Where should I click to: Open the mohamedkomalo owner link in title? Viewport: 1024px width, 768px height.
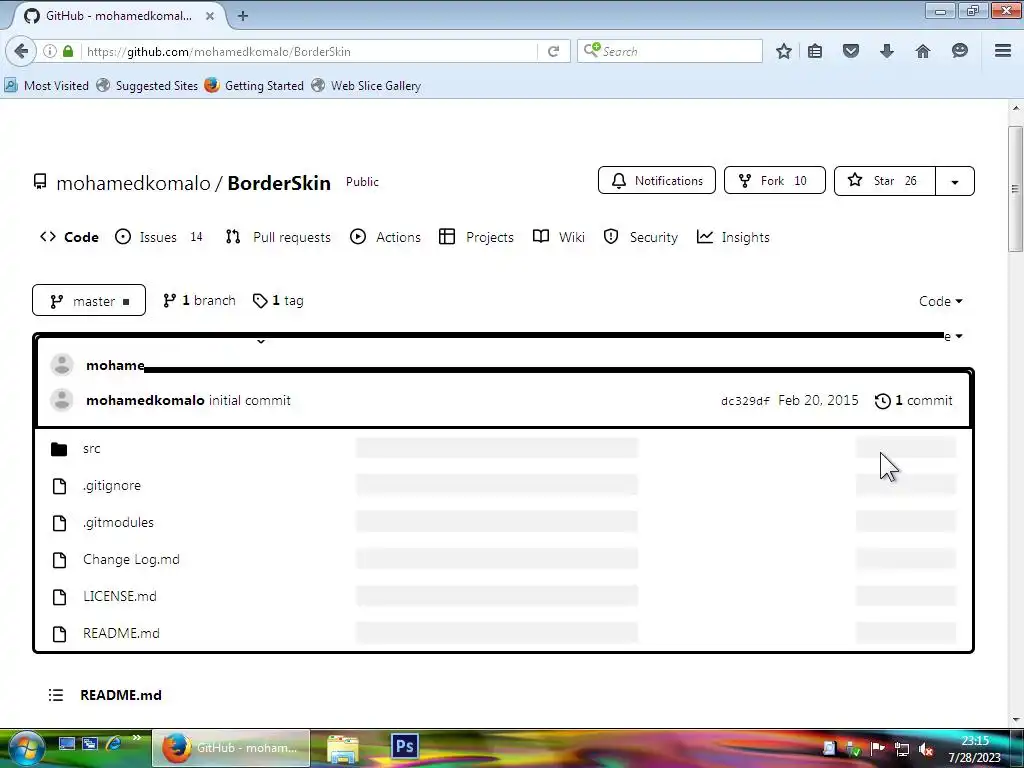click(133, 184)
